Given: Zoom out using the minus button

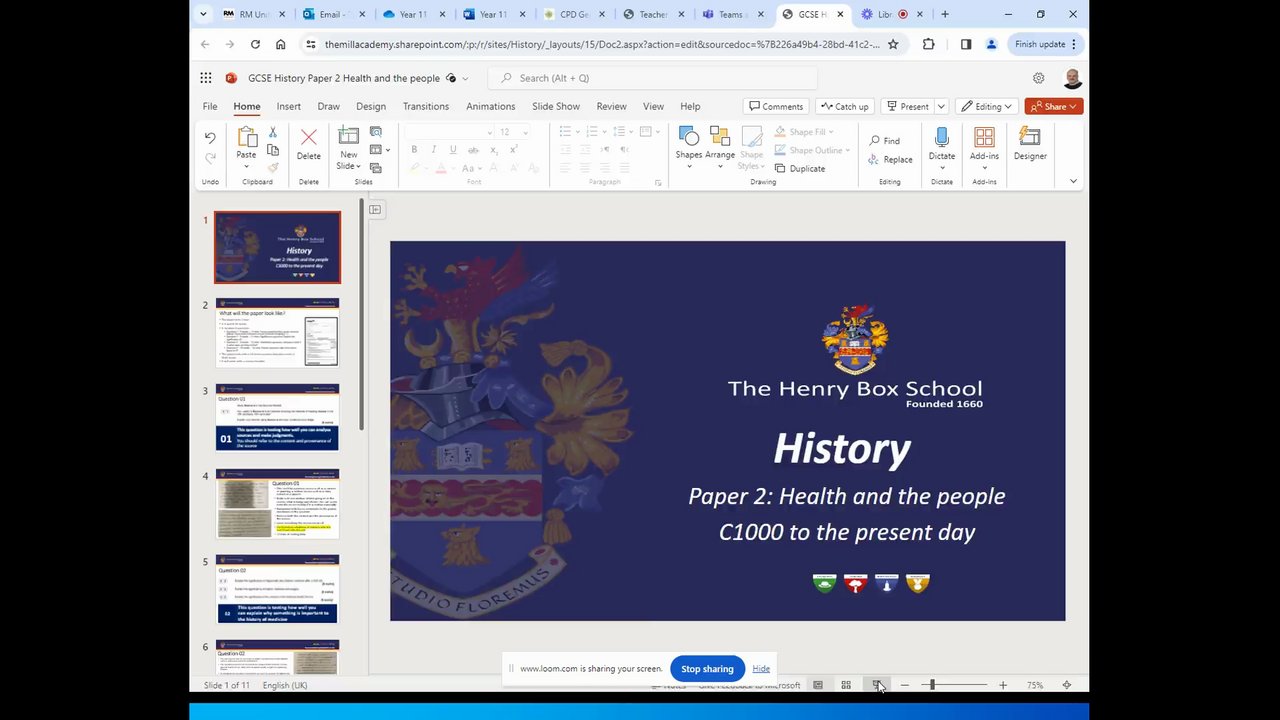Looking at the screenshot, I should (905, 685).
